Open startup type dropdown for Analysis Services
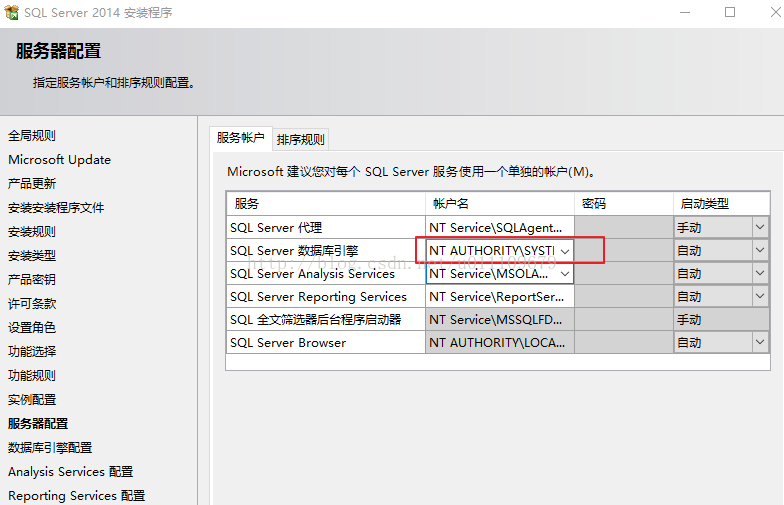 coord(760,274)
